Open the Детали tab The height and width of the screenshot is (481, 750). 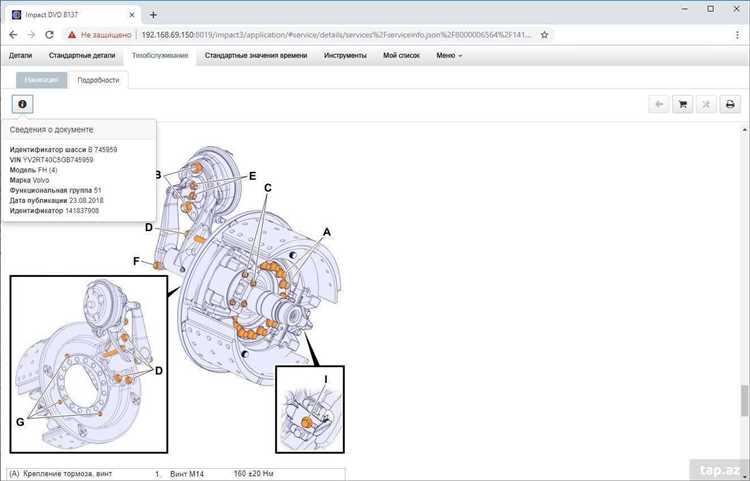21,55
